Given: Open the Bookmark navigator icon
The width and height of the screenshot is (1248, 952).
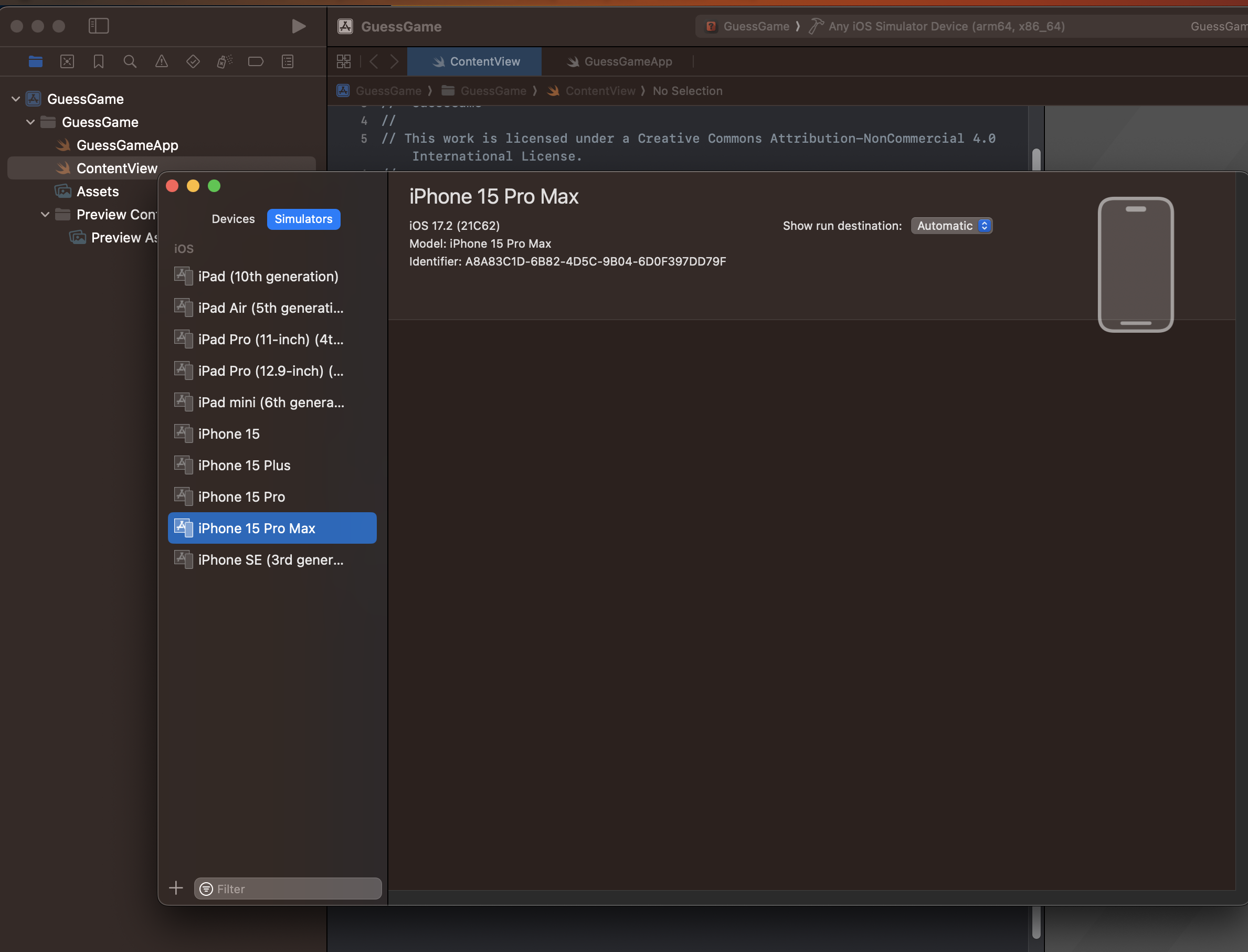Looking at the screenshot, I should coord(99,61).
